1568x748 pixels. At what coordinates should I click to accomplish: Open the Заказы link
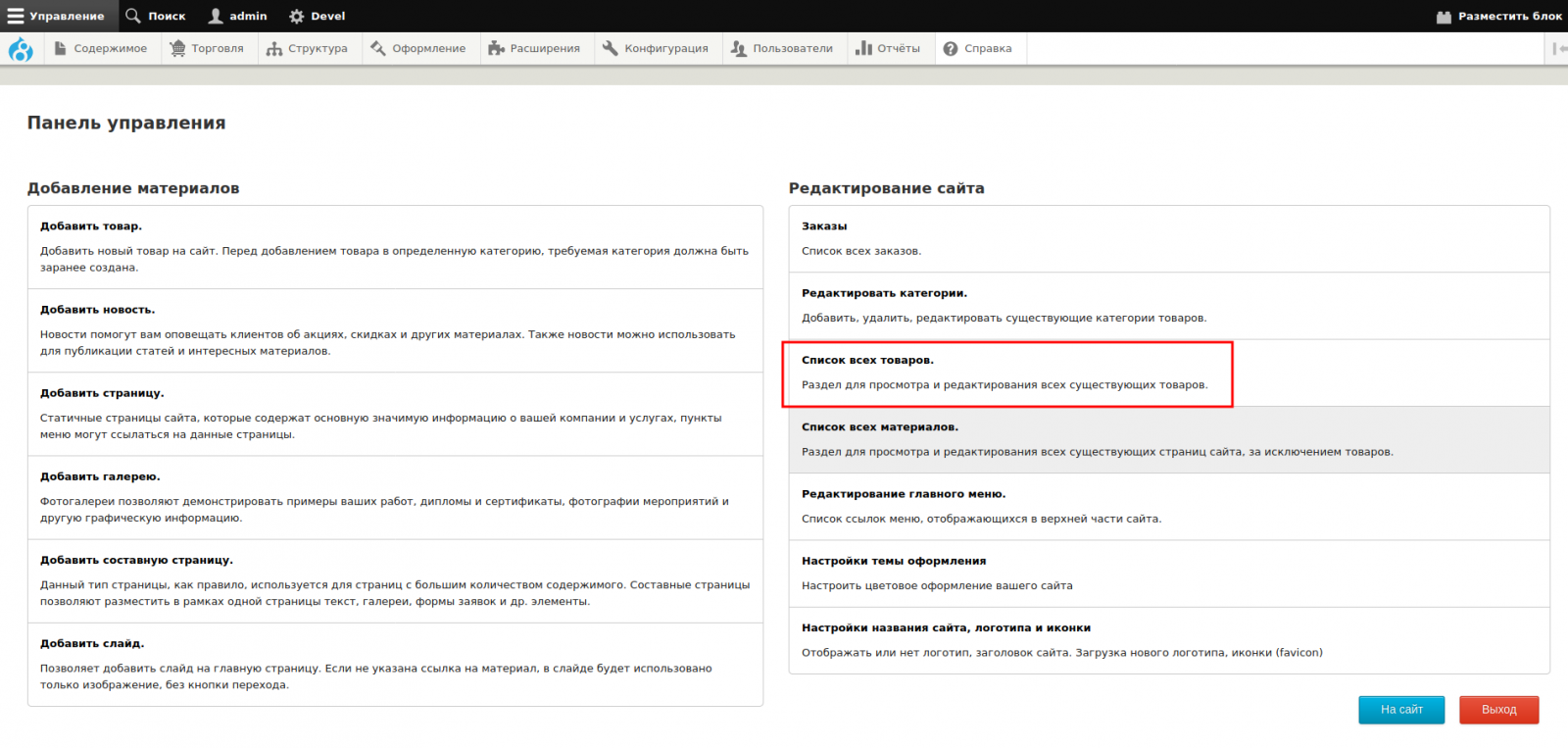(824, 226)
